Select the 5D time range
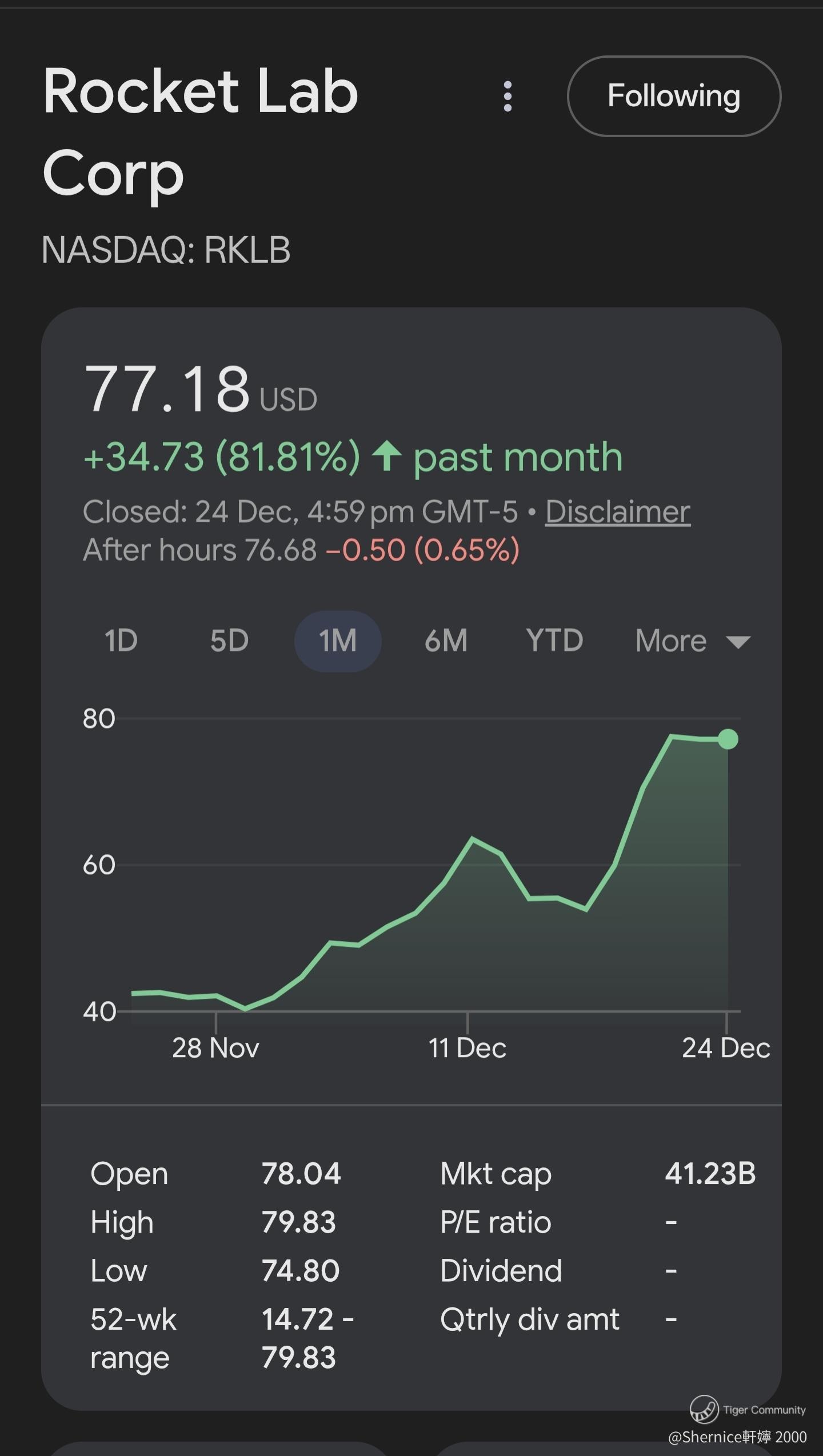823x1456 pixels. tap(229, 641)
